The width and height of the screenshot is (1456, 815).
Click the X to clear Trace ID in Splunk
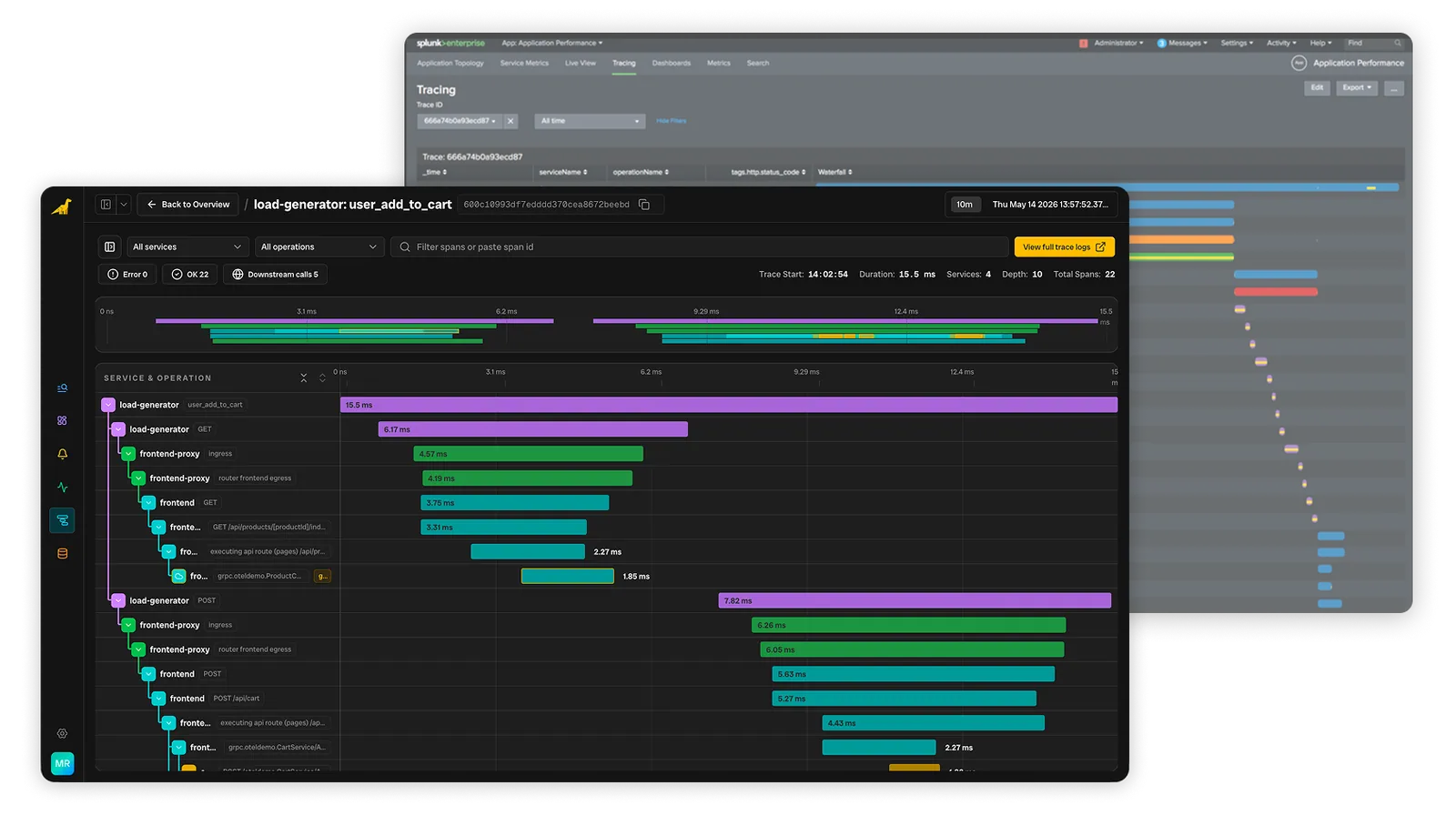tap(511, 121)
